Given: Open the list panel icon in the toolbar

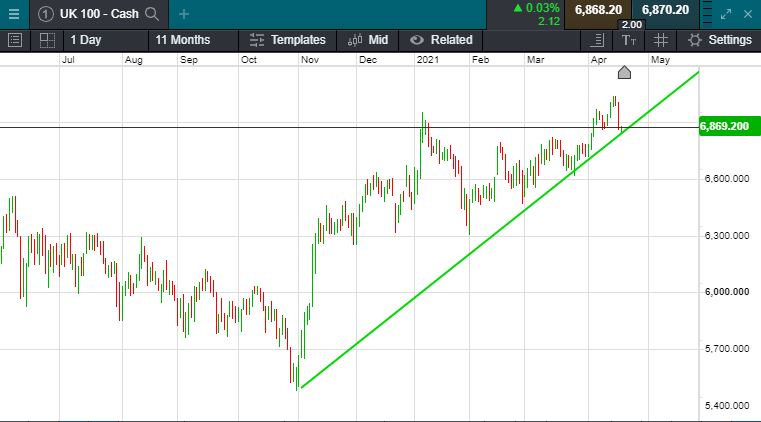Looking at the screenshot, I should (x=14, y=40).
